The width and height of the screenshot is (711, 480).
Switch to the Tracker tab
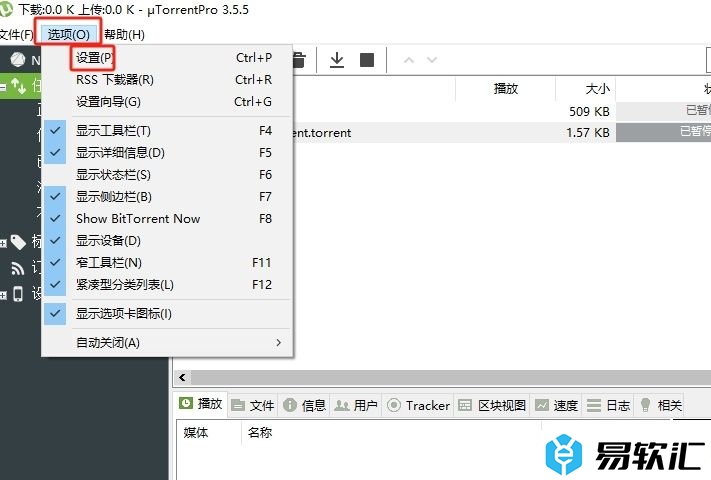tap(419, 405)
